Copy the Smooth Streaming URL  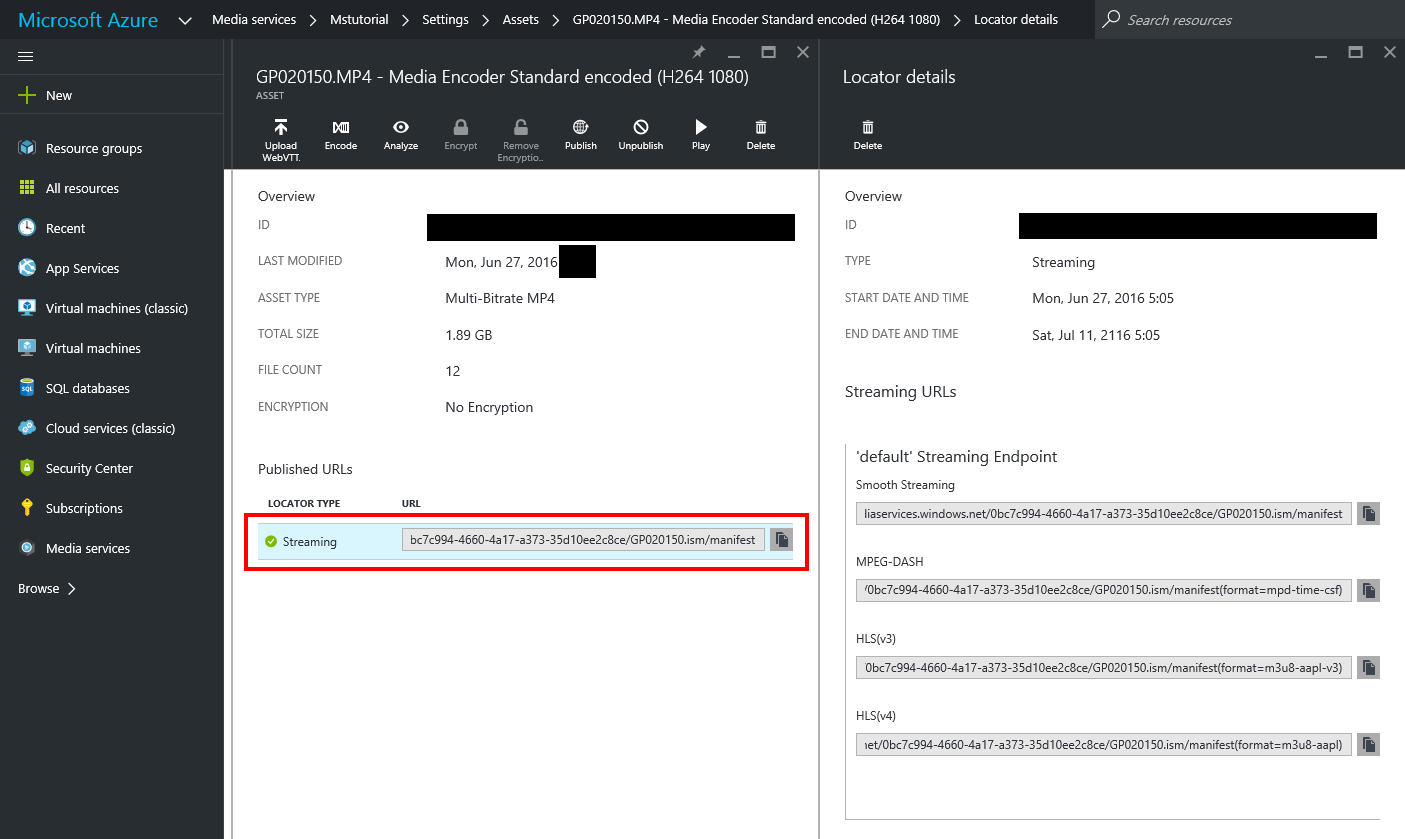(1369, 513)
